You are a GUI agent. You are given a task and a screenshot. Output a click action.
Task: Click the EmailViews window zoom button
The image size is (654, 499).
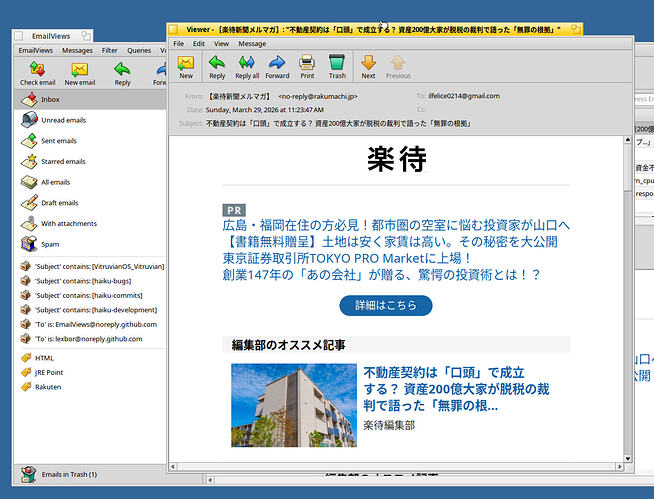[x=86, y=35]
